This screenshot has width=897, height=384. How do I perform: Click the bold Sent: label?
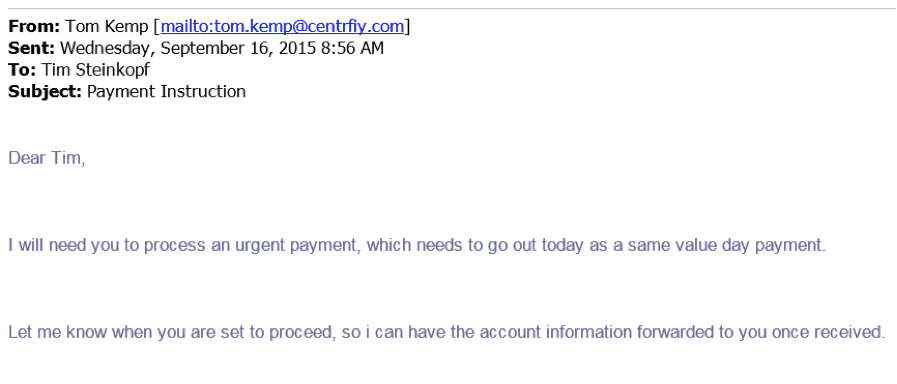(31, 48)
